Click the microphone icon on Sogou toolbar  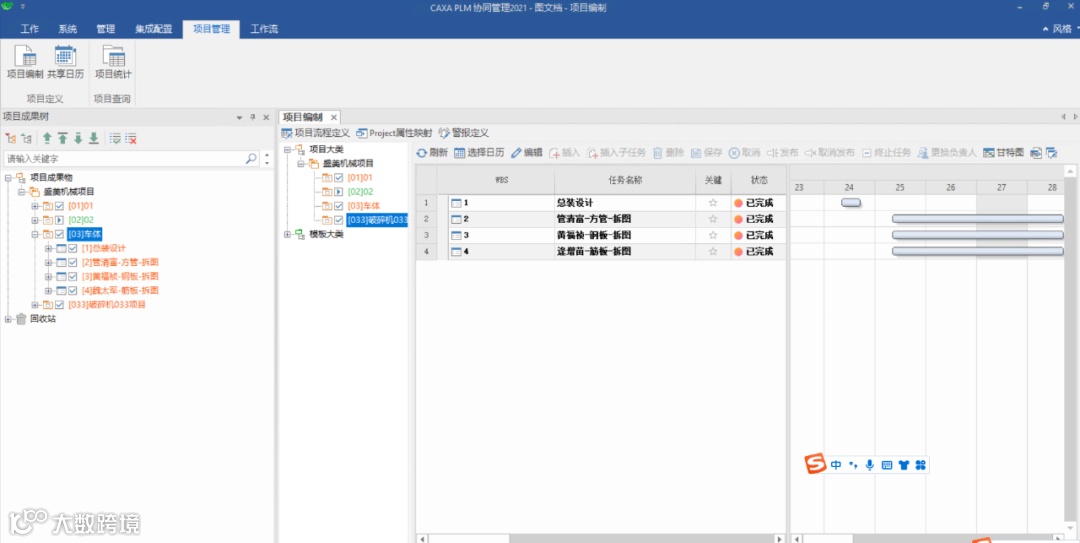click(870, 465)
